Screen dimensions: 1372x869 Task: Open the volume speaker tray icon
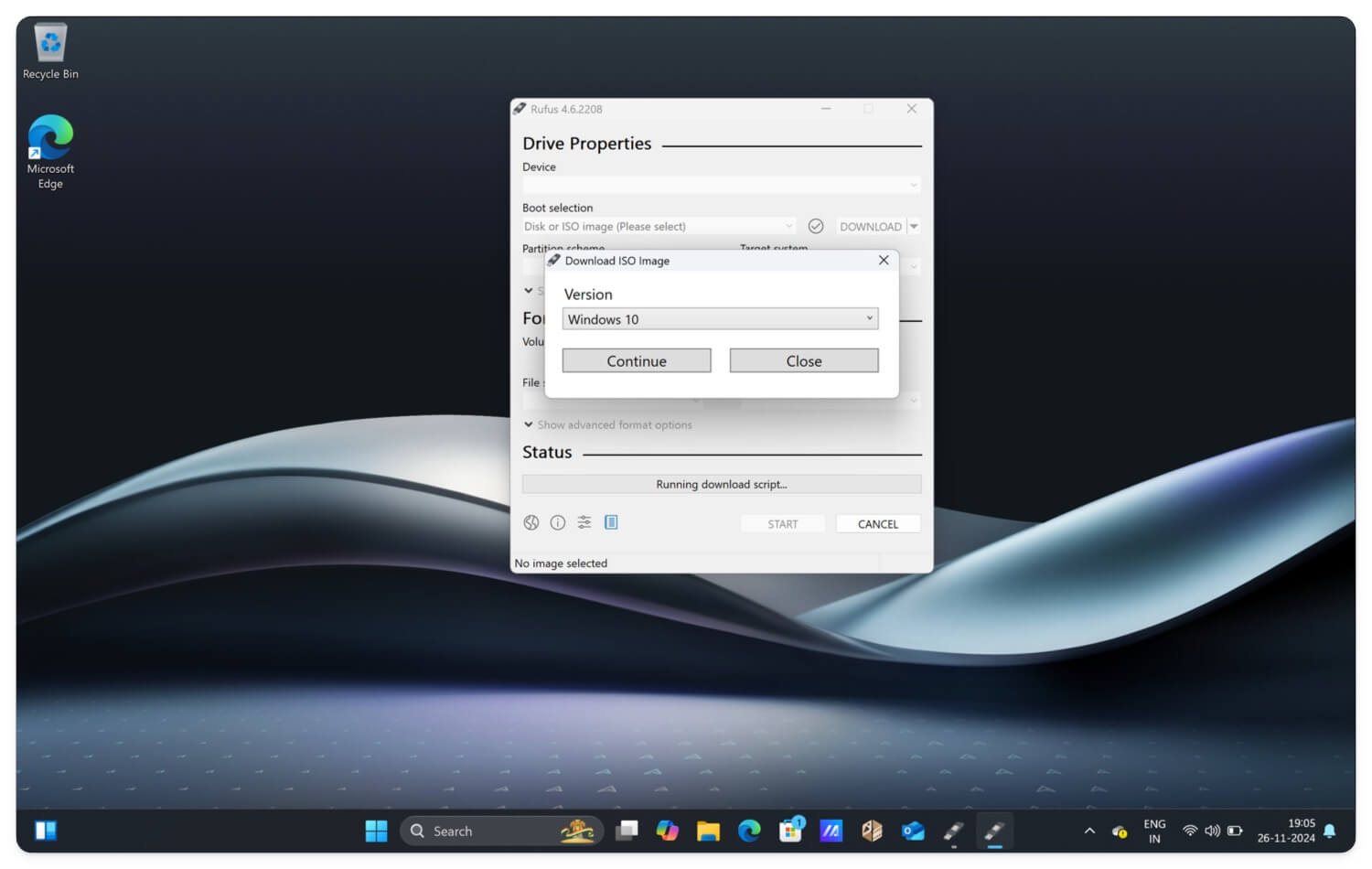coord(1212,831)
